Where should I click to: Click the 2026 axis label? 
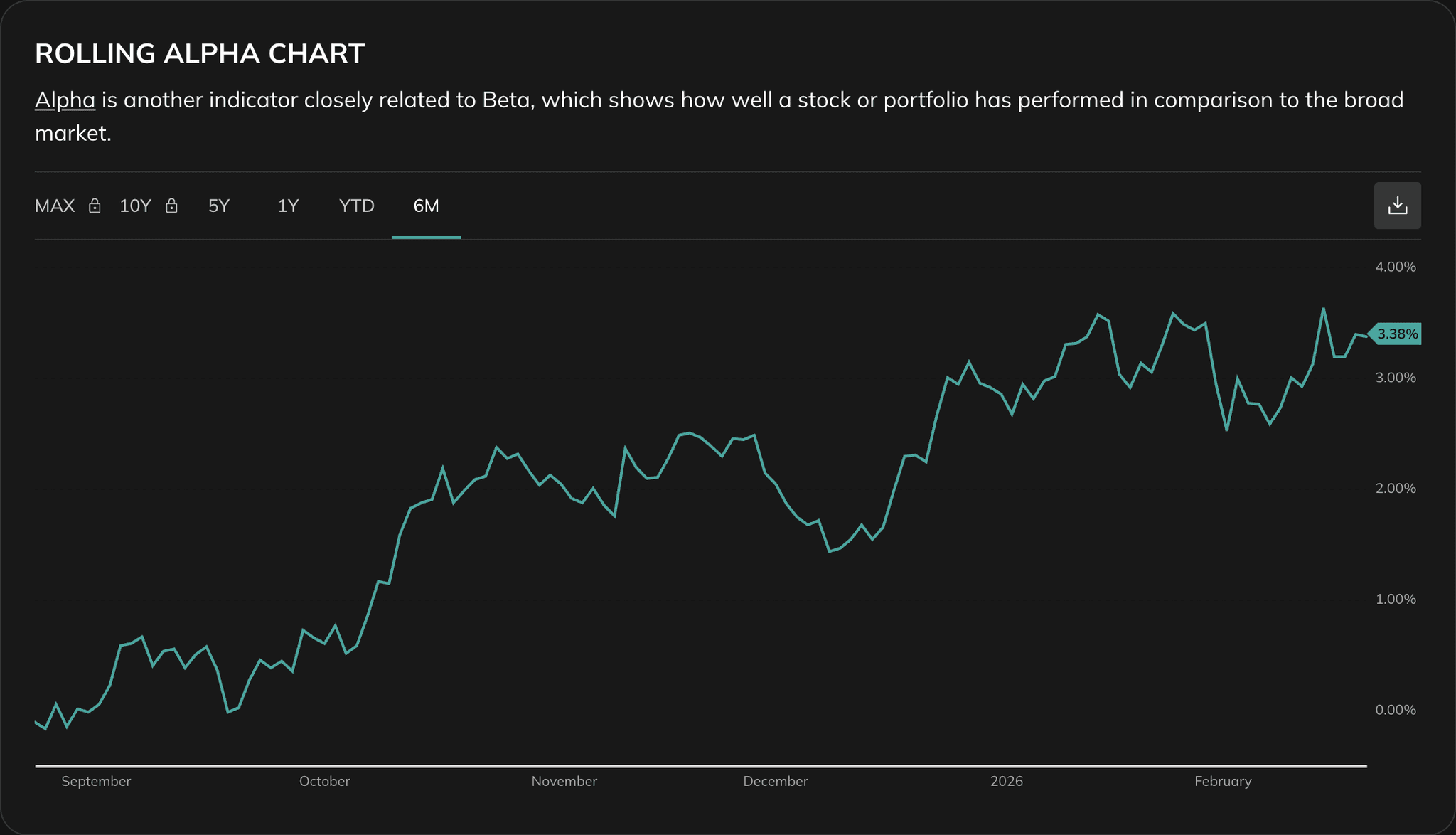point(1007,780)
